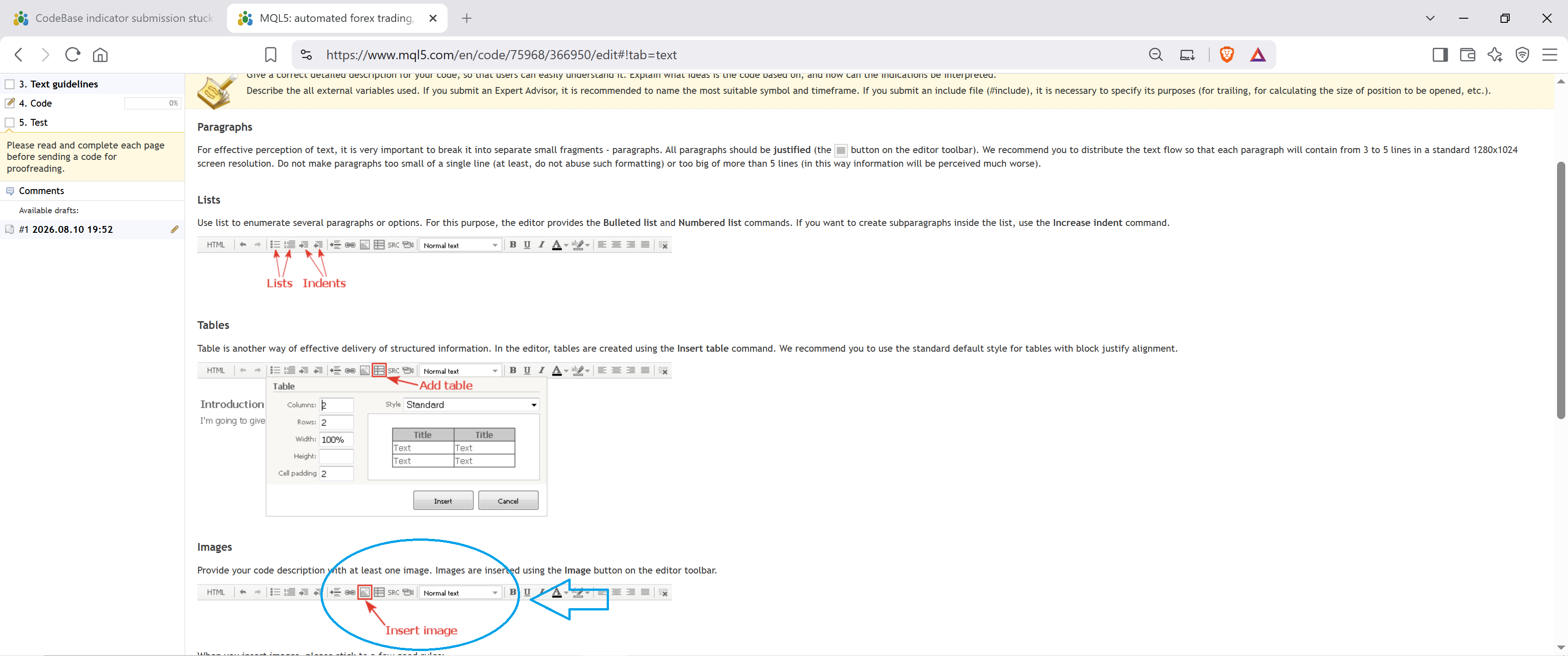Close the MQL5: automated forex trading tab
This screenshot has height=656, width=1568.
tap(433, 18)
